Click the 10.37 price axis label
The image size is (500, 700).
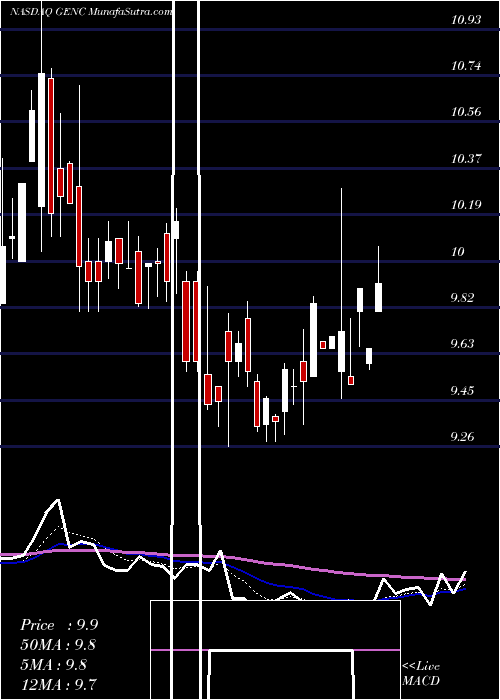pos(466,159)
